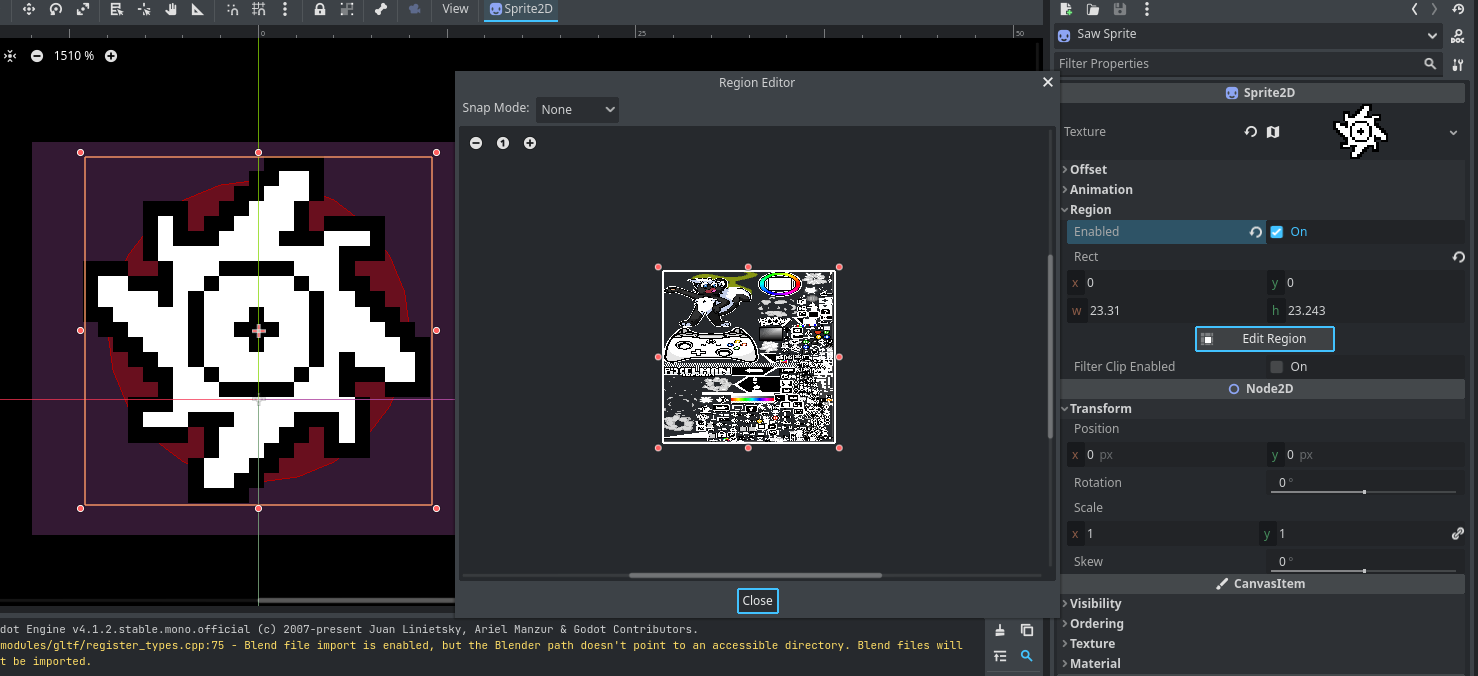Click the Edit Region button
The height and width of the screenshot is (676, 1478).
(1265, 339)
